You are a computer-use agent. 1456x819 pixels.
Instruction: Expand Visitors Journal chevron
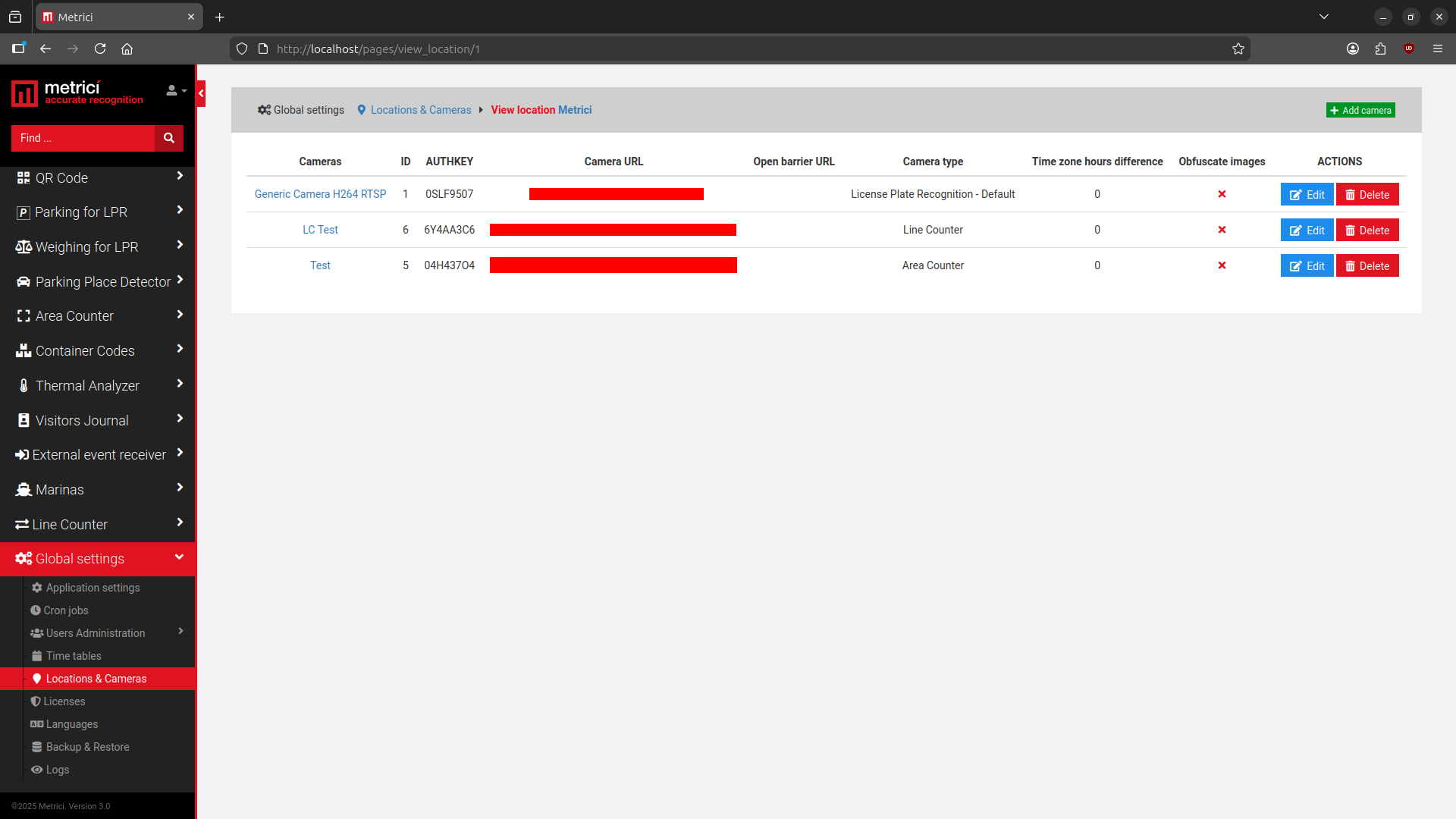180,419
